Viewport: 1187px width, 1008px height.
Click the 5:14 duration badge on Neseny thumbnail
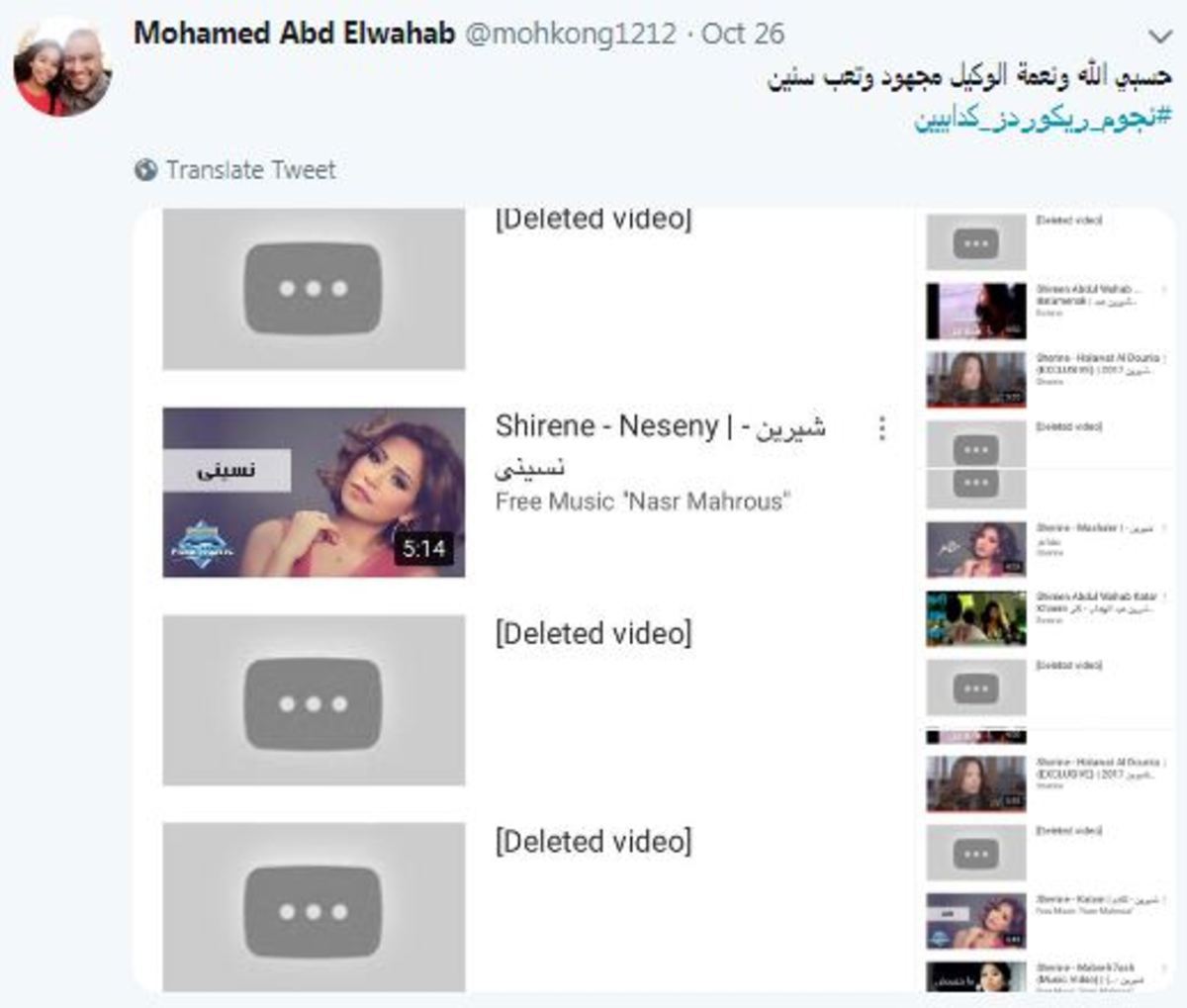tap(423, 548)
